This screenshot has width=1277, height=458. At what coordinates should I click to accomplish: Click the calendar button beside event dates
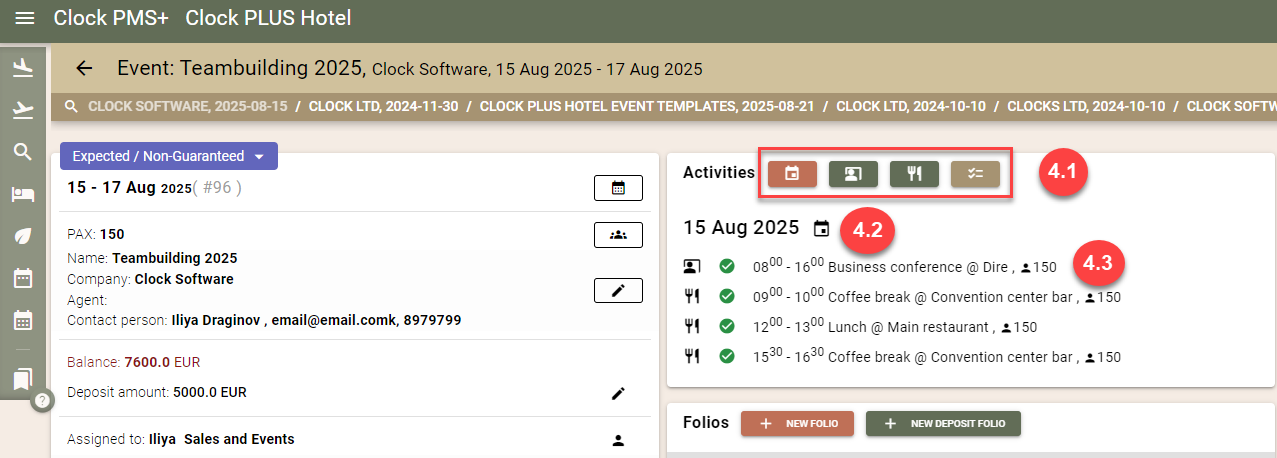tap(618, 187)
